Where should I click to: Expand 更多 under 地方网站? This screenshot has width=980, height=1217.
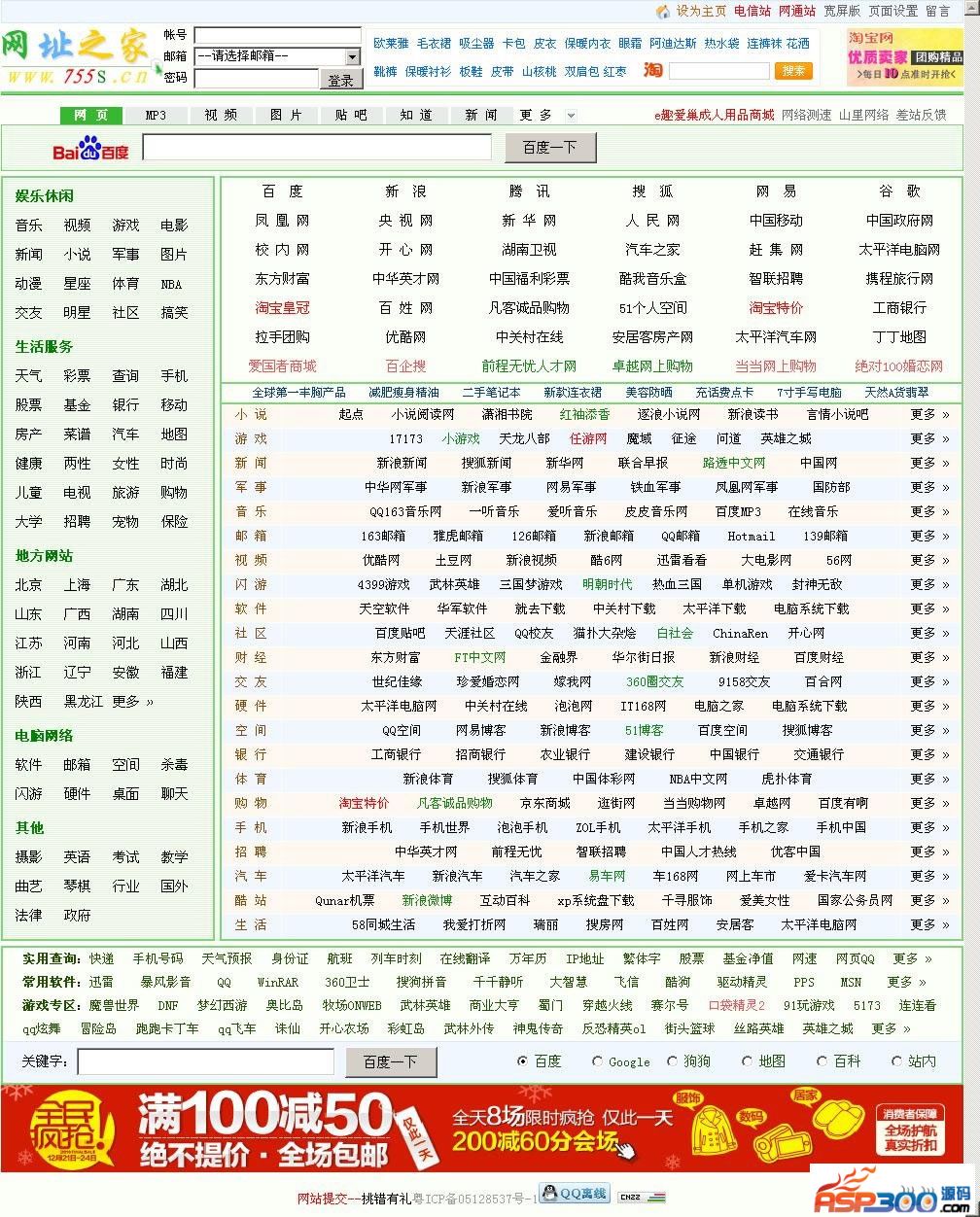133,701
